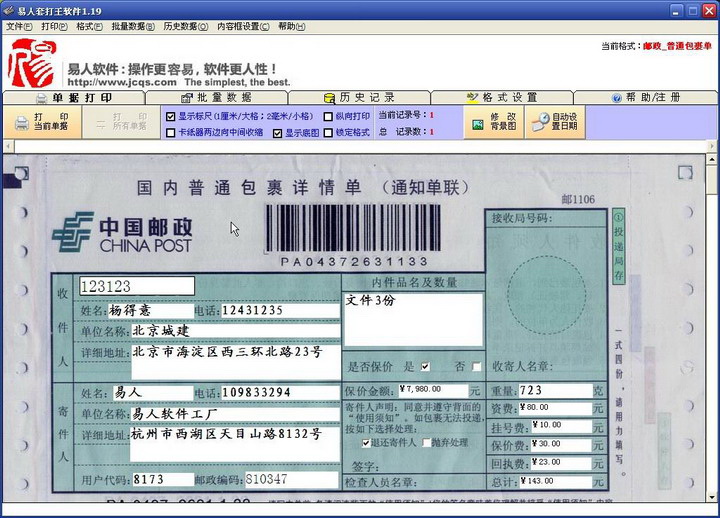
Task: Click recipient name field 杨得意
Action: (151, 310)
